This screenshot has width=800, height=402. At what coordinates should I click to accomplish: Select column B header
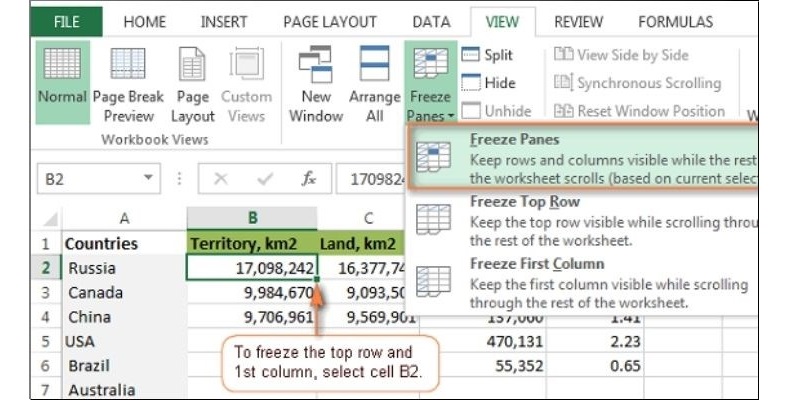[252, 218]
